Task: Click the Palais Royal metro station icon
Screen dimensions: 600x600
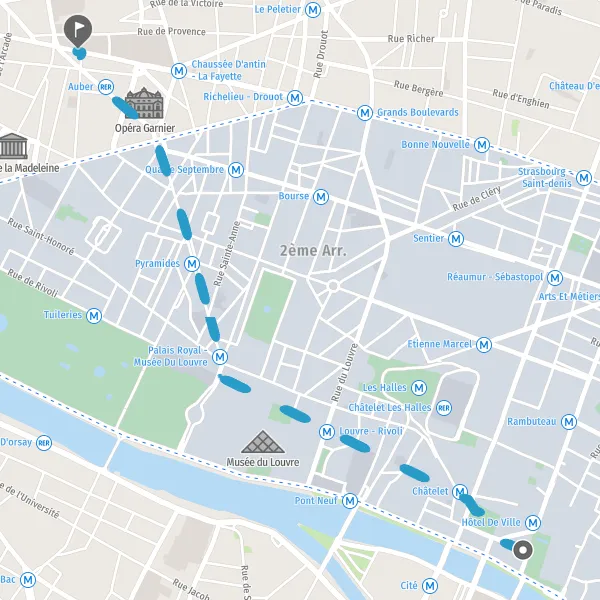Action: click(220, 357)
